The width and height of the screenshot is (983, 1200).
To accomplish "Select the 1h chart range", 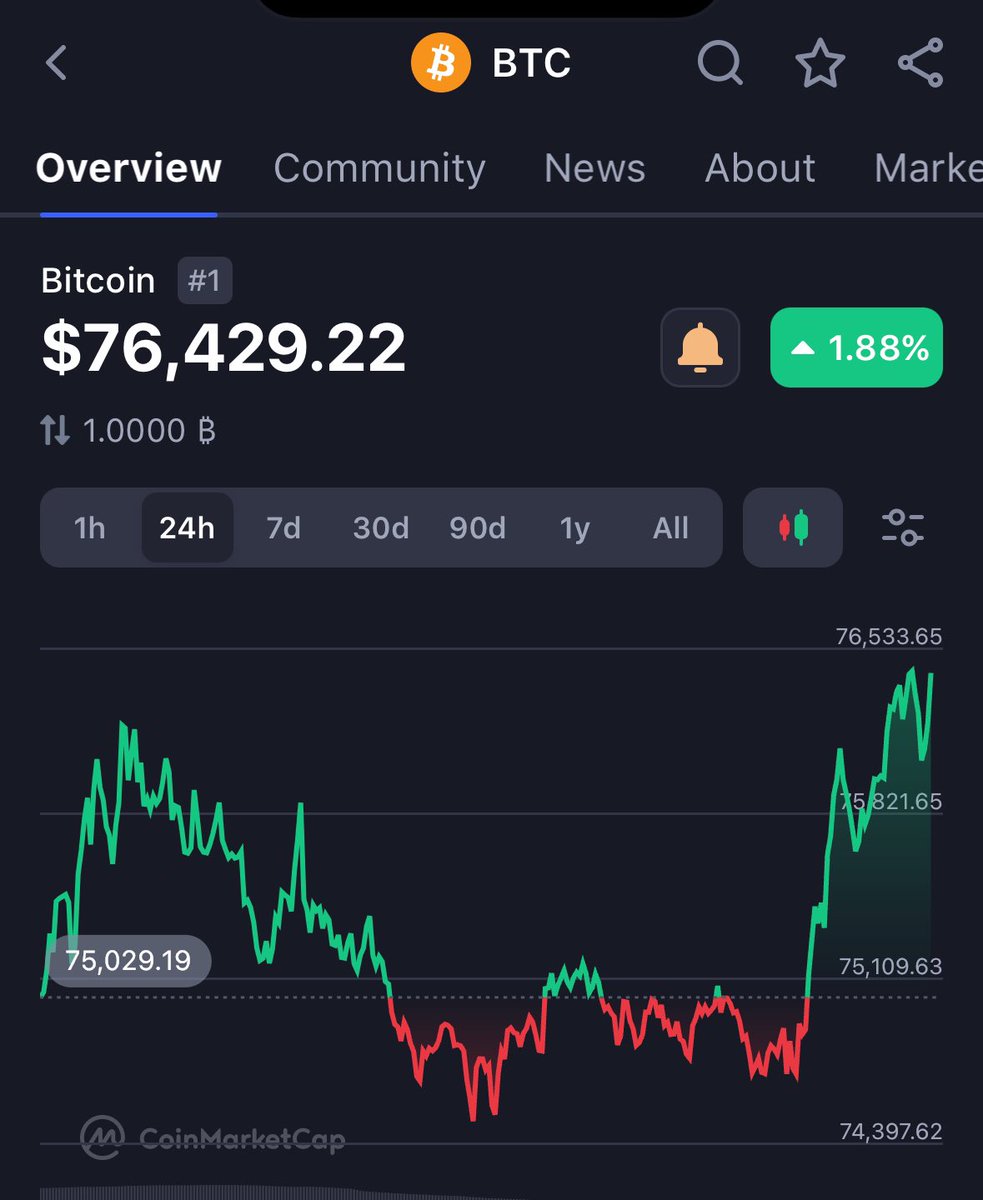I will pos(90,527).
